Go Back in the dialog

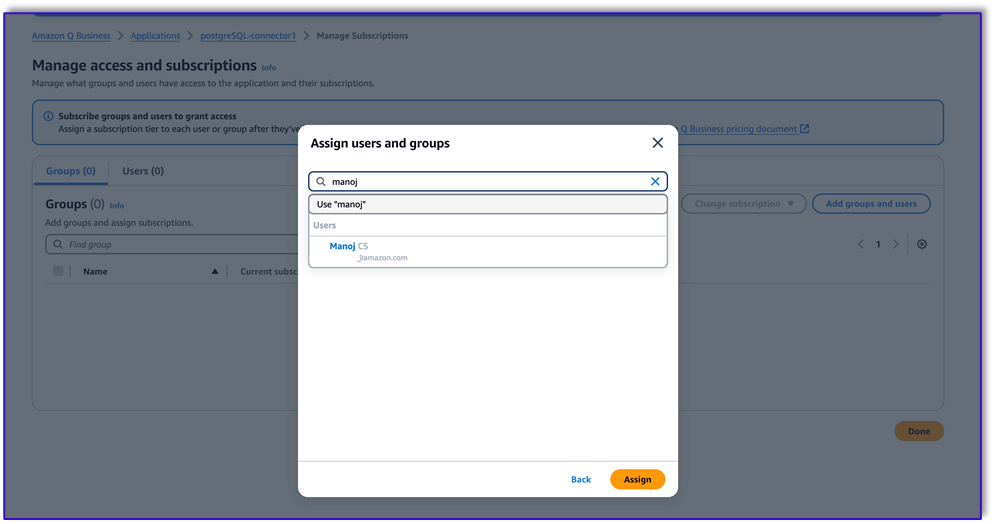[x=581, y=480]
